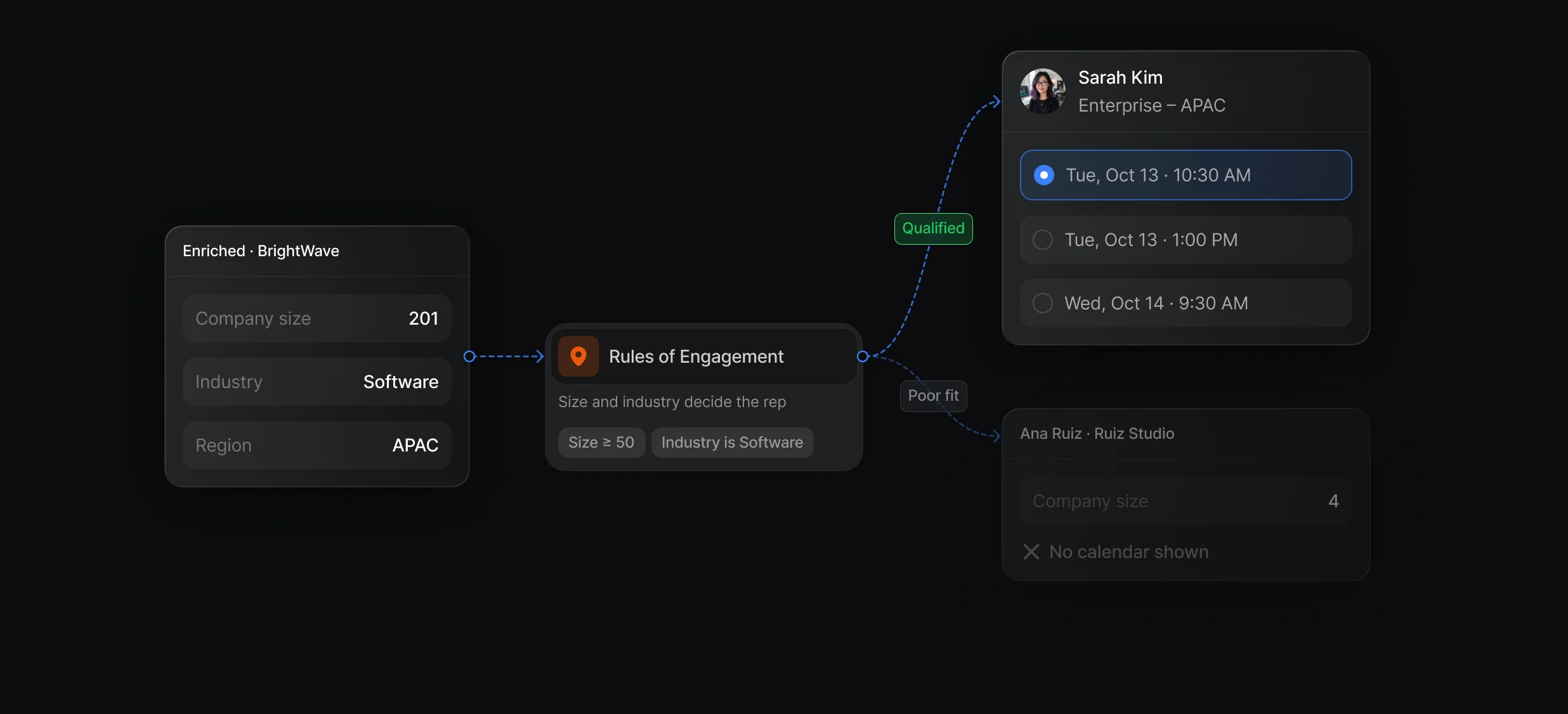Click the Size ≥ 50 rule chip
Screen dimensions: 1568x714
(601, 443)
